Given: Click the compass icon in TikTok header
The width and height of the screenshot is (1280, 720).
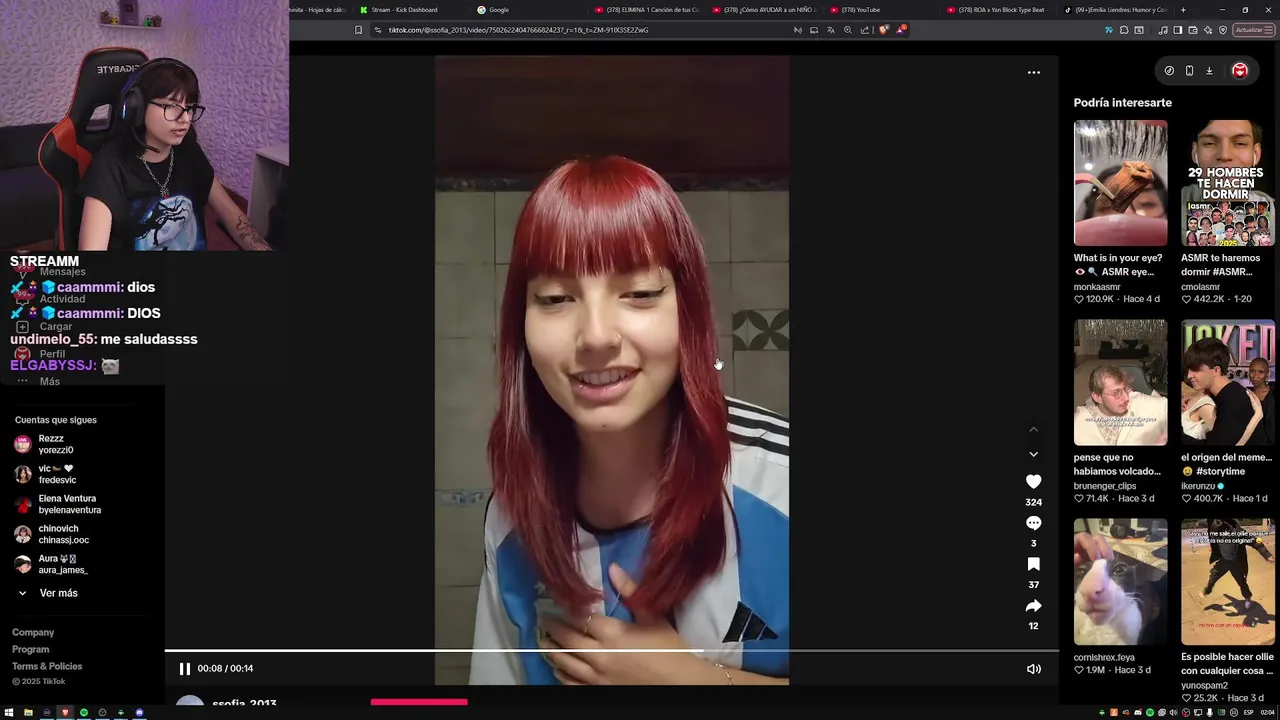Looking at the screenshot, I should pyautogui.click(x=1169, y=70).
